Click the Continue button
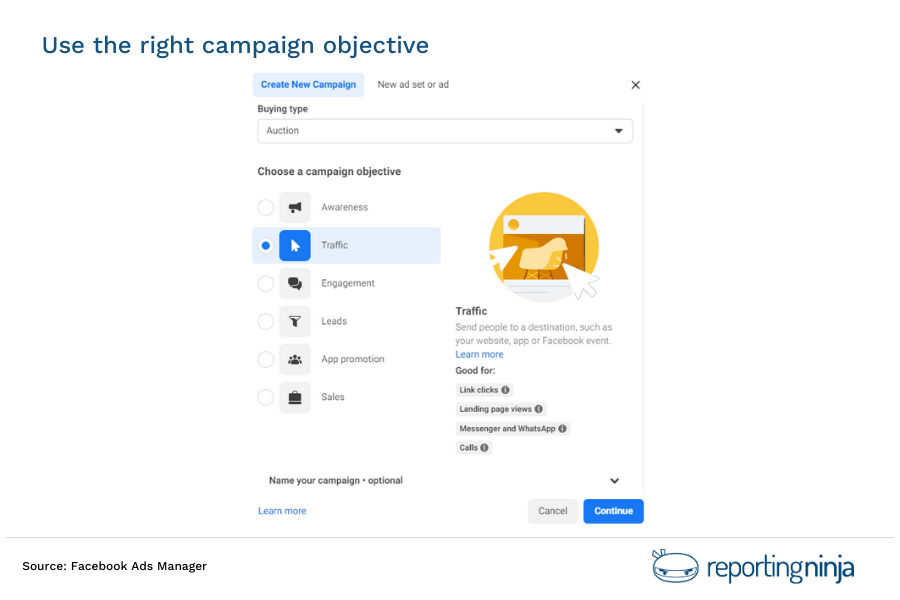The width and height of the screenshot is (900, 600). point(613,510)
